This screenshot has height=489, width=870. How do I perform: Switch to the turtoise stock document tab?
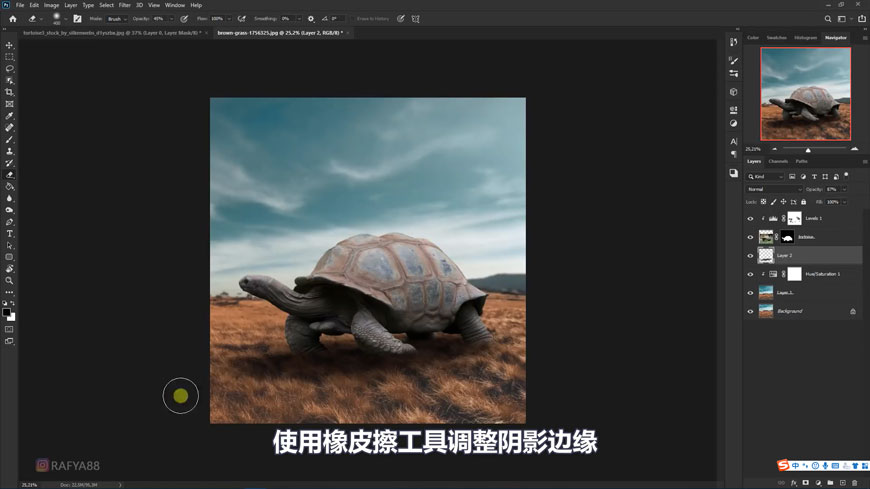coord(110,33)
